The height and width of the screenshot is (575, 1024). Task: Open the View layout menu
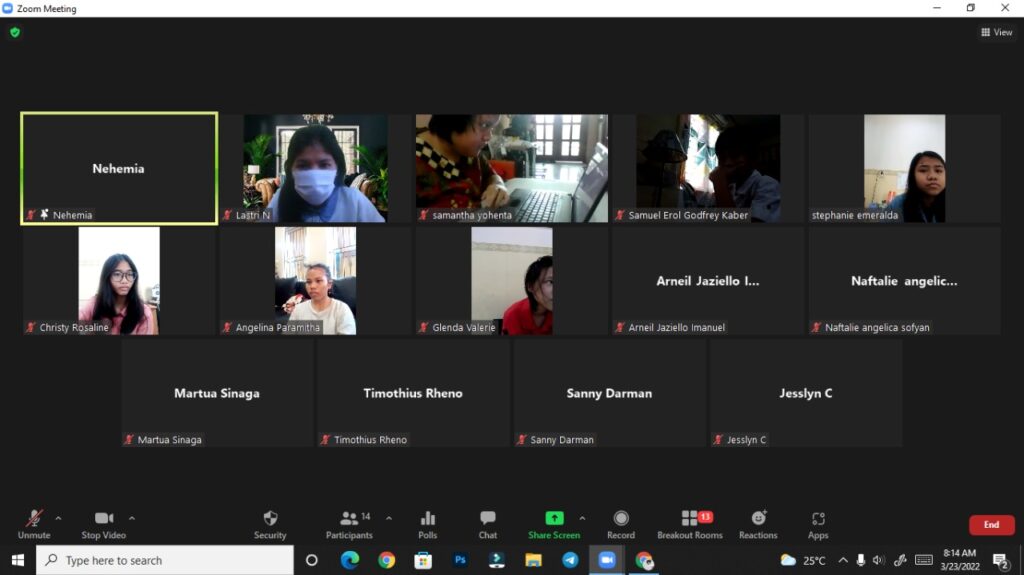tap(997, 32)
